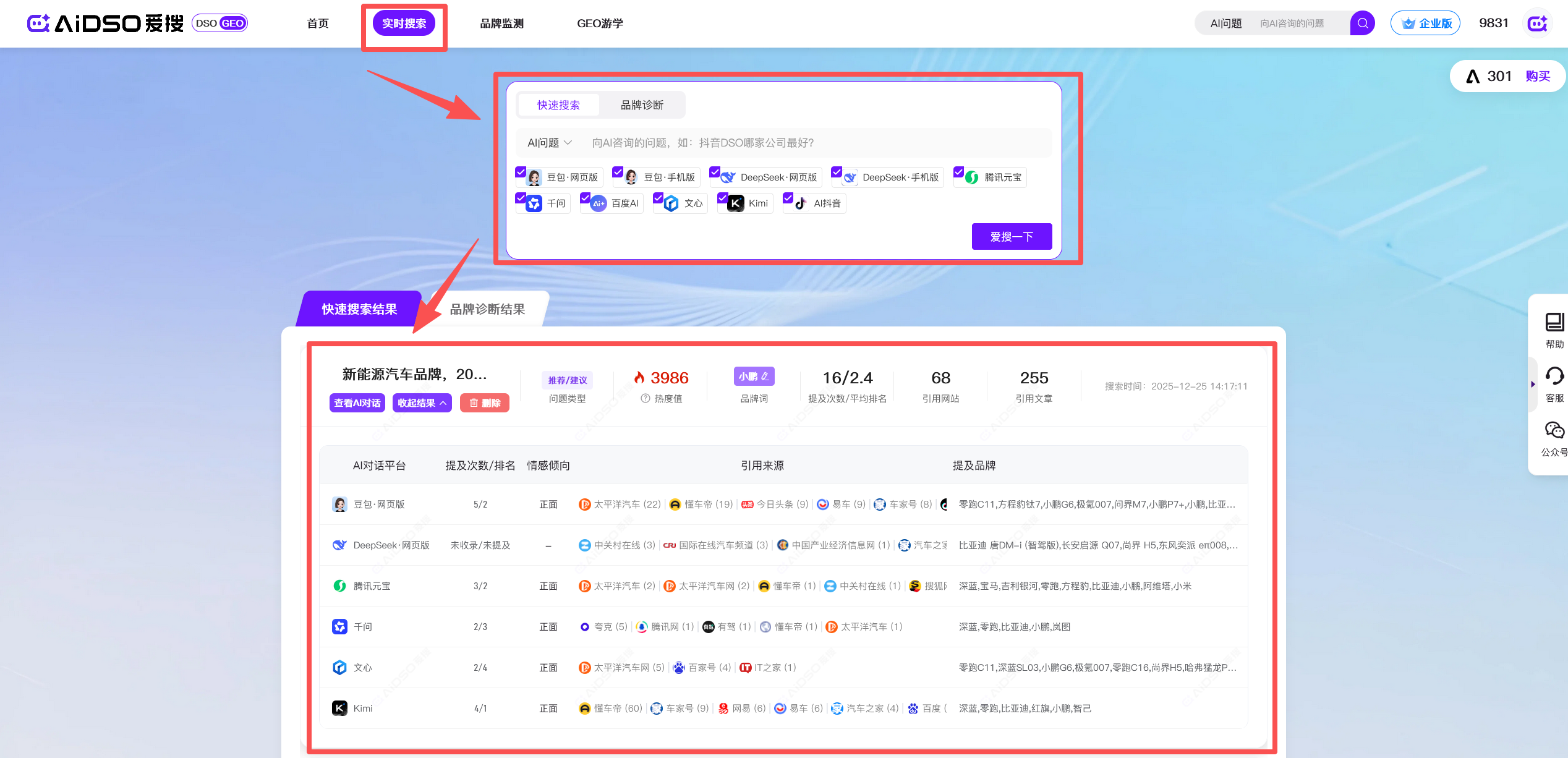Expand the right sidebar collapse arrow
Image resolution: width=1568 pixels, height=758 pixels.
pos(1533,384)
